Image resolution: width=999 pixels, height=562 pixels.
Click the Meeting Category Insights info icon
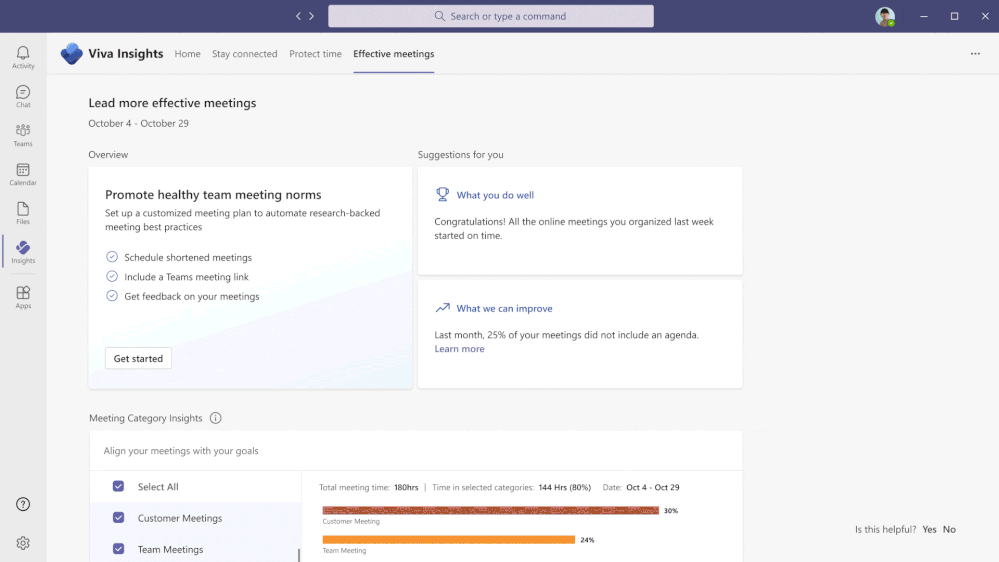pyautogui.click(x=215, y=418)
